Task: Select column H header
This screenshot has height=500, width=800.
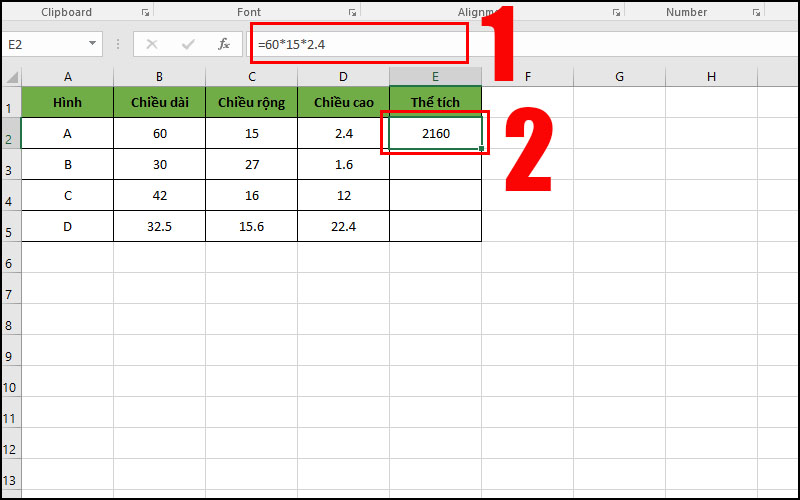Action: pos(711,77)
